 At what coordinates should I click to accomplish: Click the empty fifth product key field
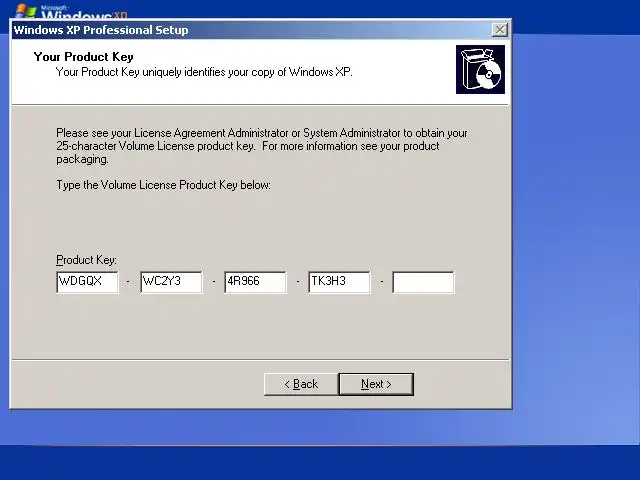point(423,282)
